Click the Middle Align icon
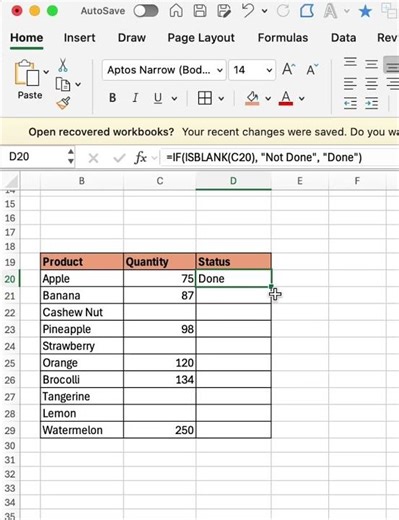The width and height of the screenshot is (399, 520). pyautogui.click(x=371, y=63)
